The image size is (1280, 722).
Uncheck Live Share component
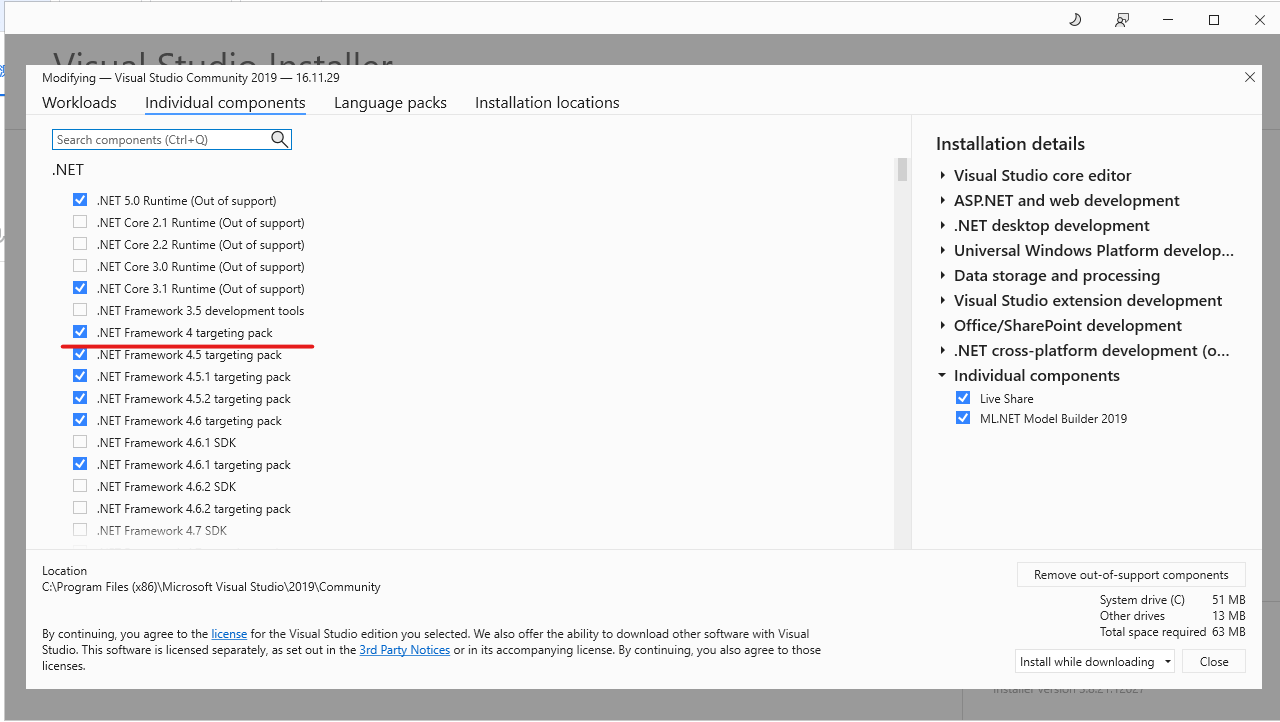[963, 398]
